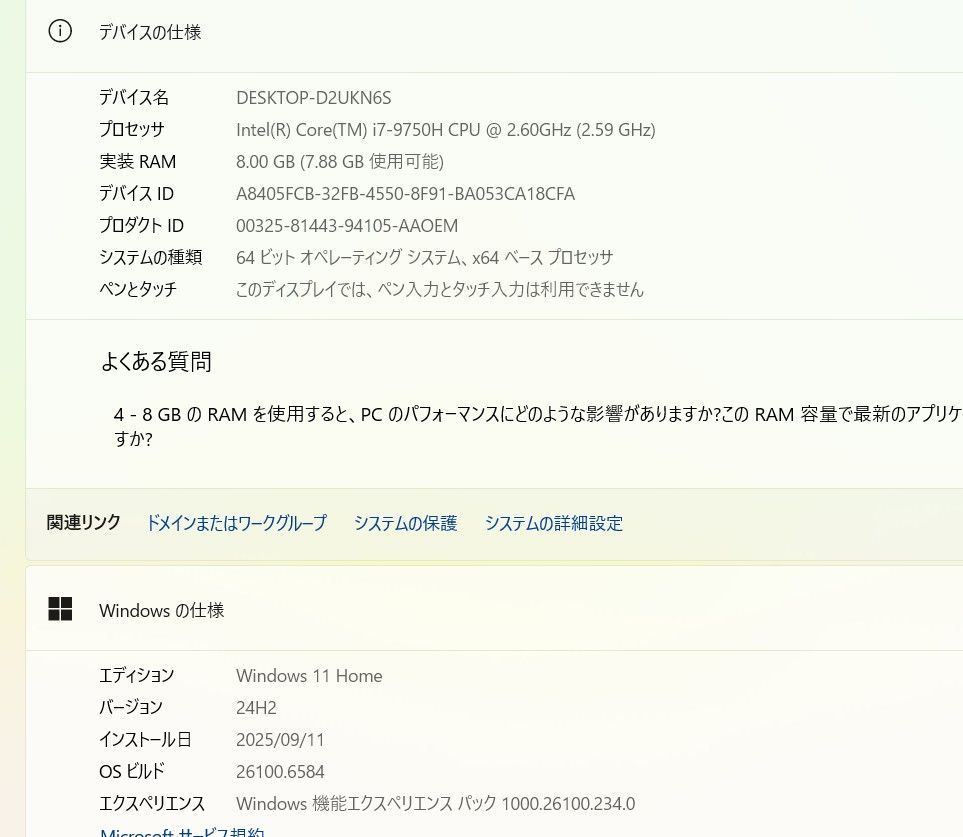Screen dimensions: 963x837
Task: Click the デバイス名 label
Action: (134, 97)
